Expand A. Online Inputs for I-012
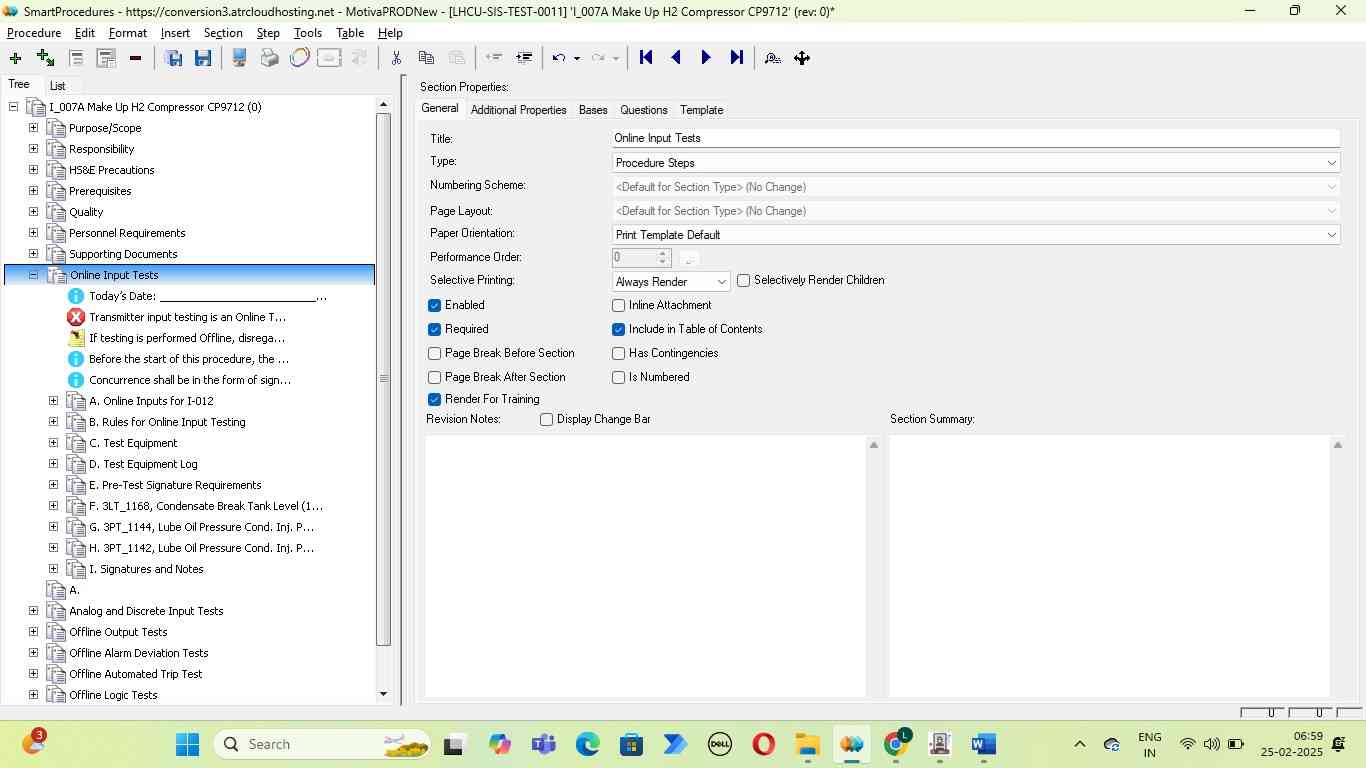 coord(54,401)
